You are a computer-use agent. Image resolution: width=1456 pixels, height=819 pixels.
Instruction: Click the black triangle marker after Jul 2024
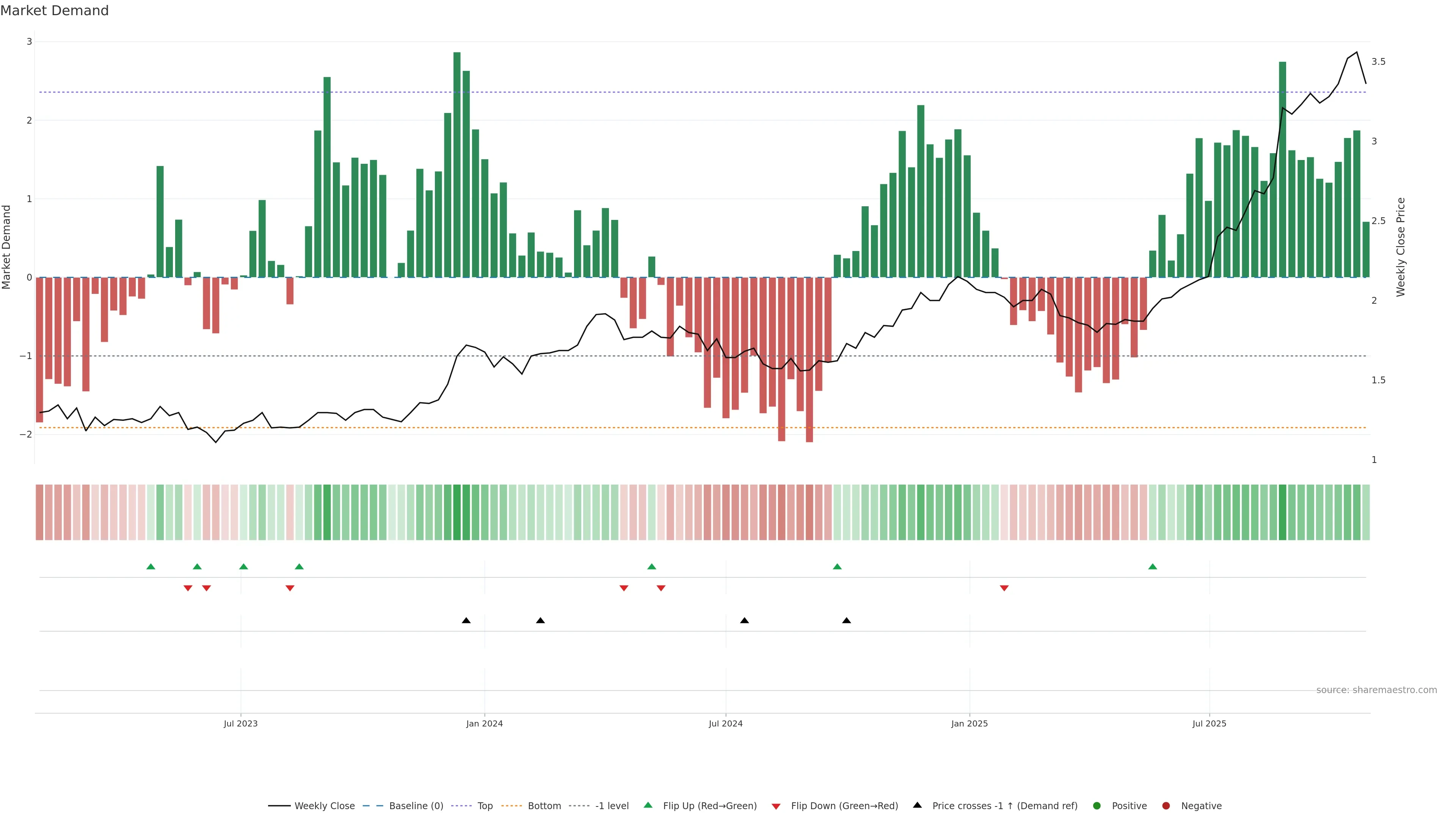click(x=744, y=621)
